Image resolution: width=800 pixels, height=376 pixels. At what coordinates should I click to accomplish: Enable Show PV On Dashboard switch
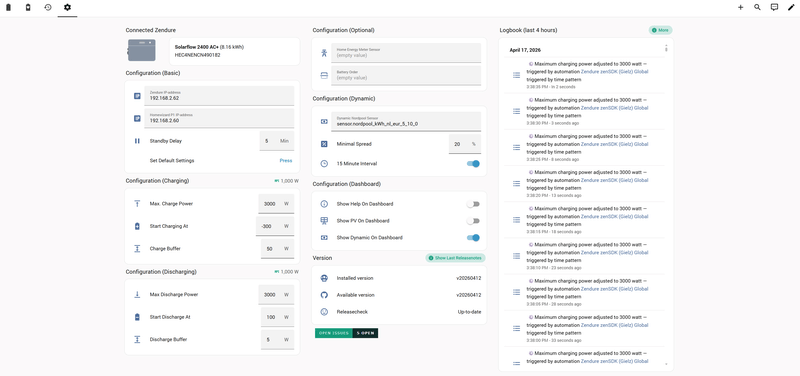(x=473, y=221)
